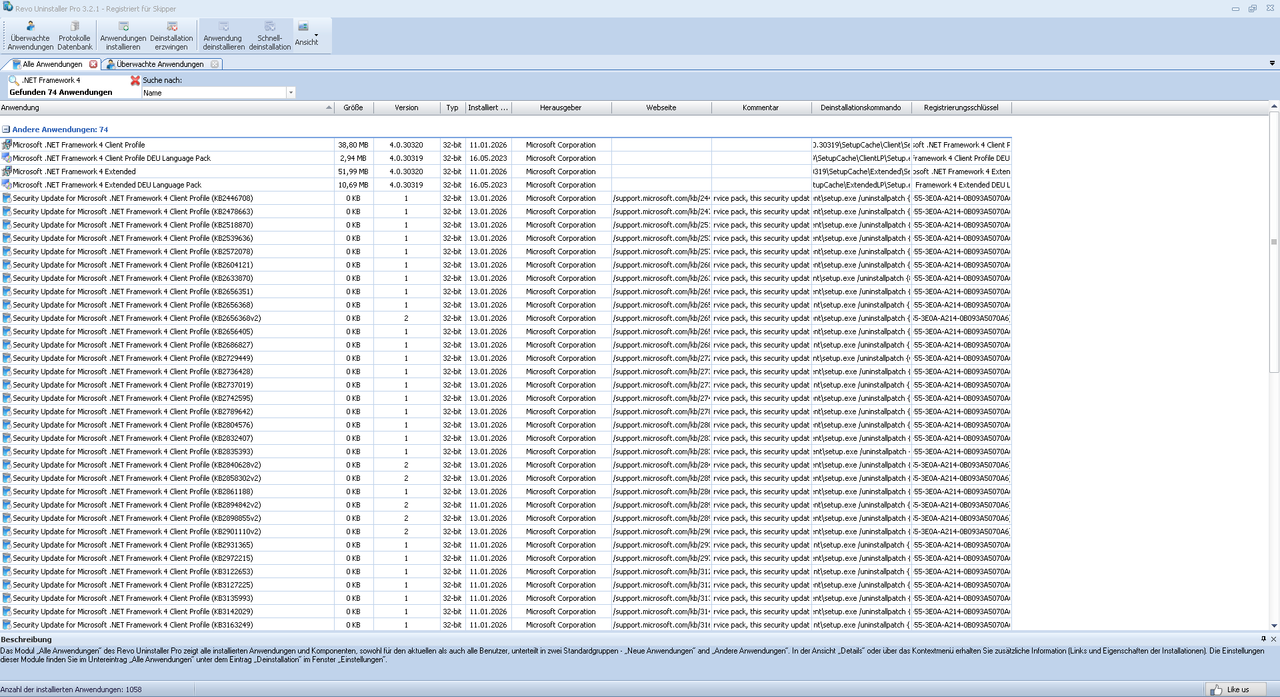Click the Webseite column header
The image size is (1280, 697).
tap(661, 108)
